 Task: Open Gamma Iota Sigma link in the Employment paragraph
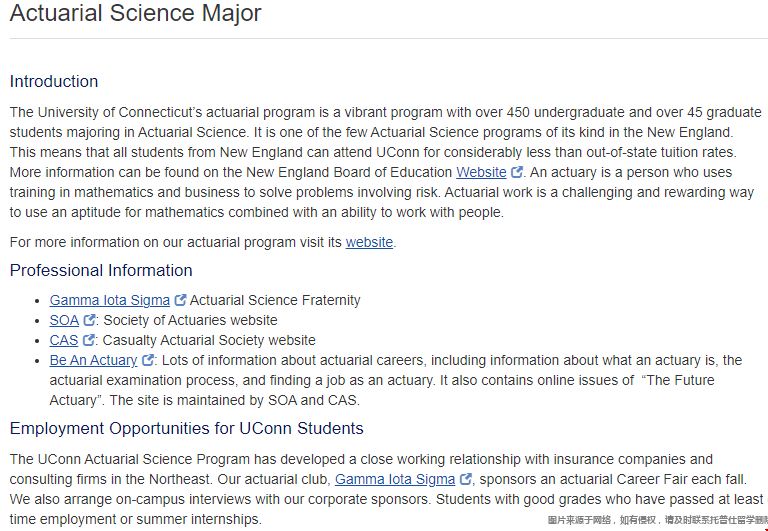(395, 479)
